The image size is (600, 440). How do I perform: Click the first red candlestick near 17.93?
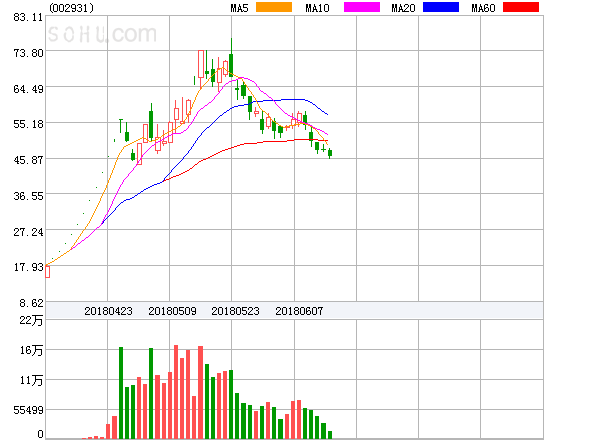(47, 272)
